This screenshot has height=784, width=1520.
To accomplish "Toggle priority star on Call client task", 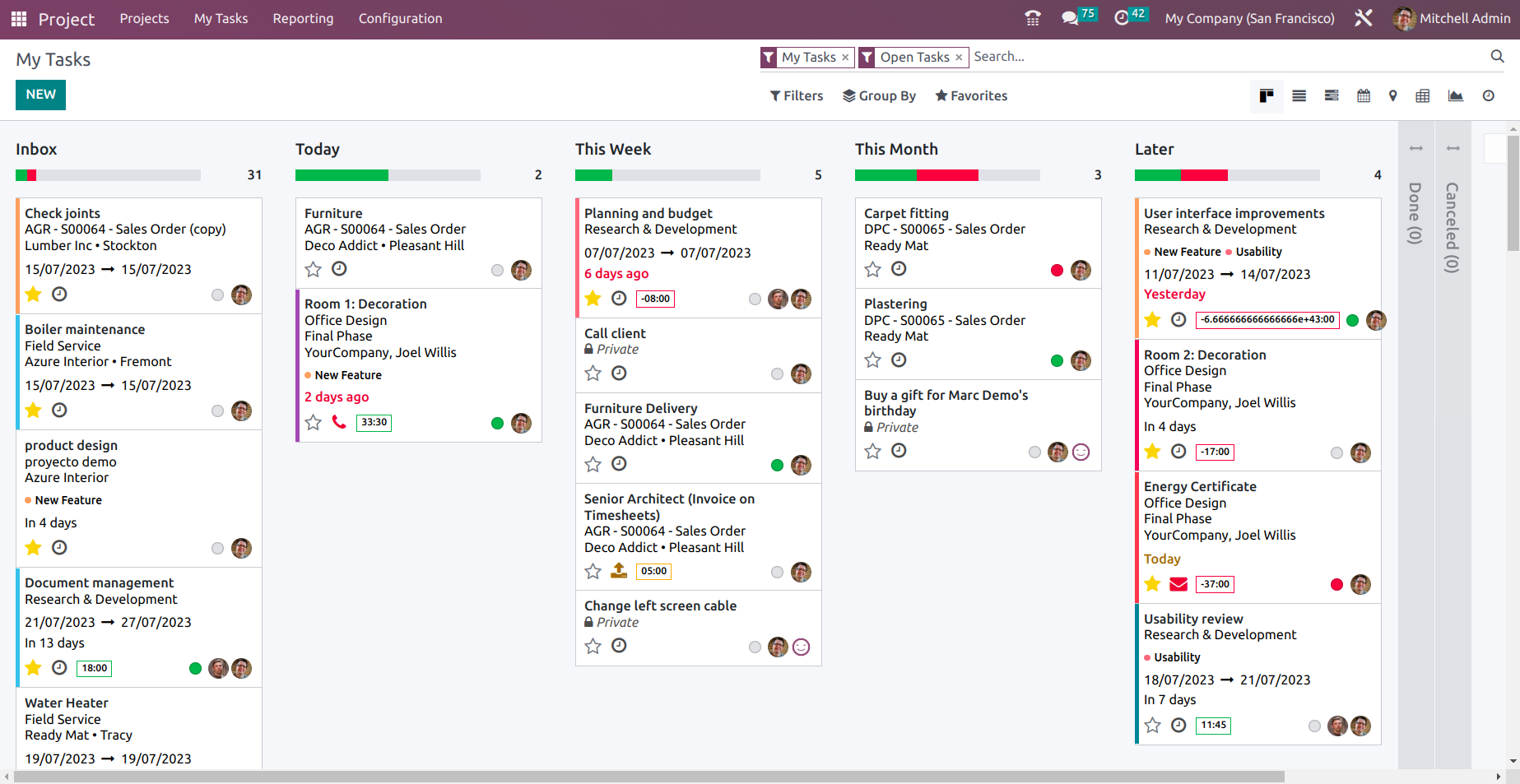I will pos(593,373).
